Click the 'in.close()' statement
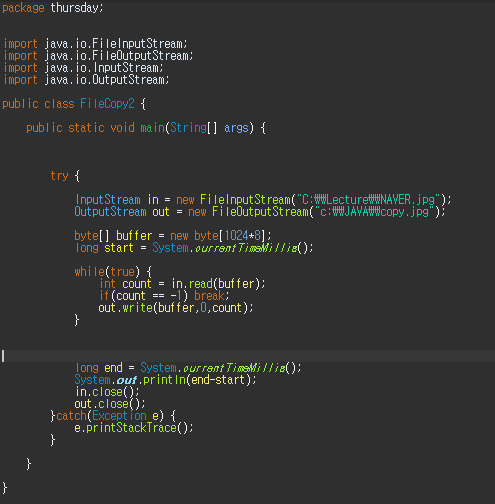The width and height of the screenshot is (495, 504). pos(107,392)
